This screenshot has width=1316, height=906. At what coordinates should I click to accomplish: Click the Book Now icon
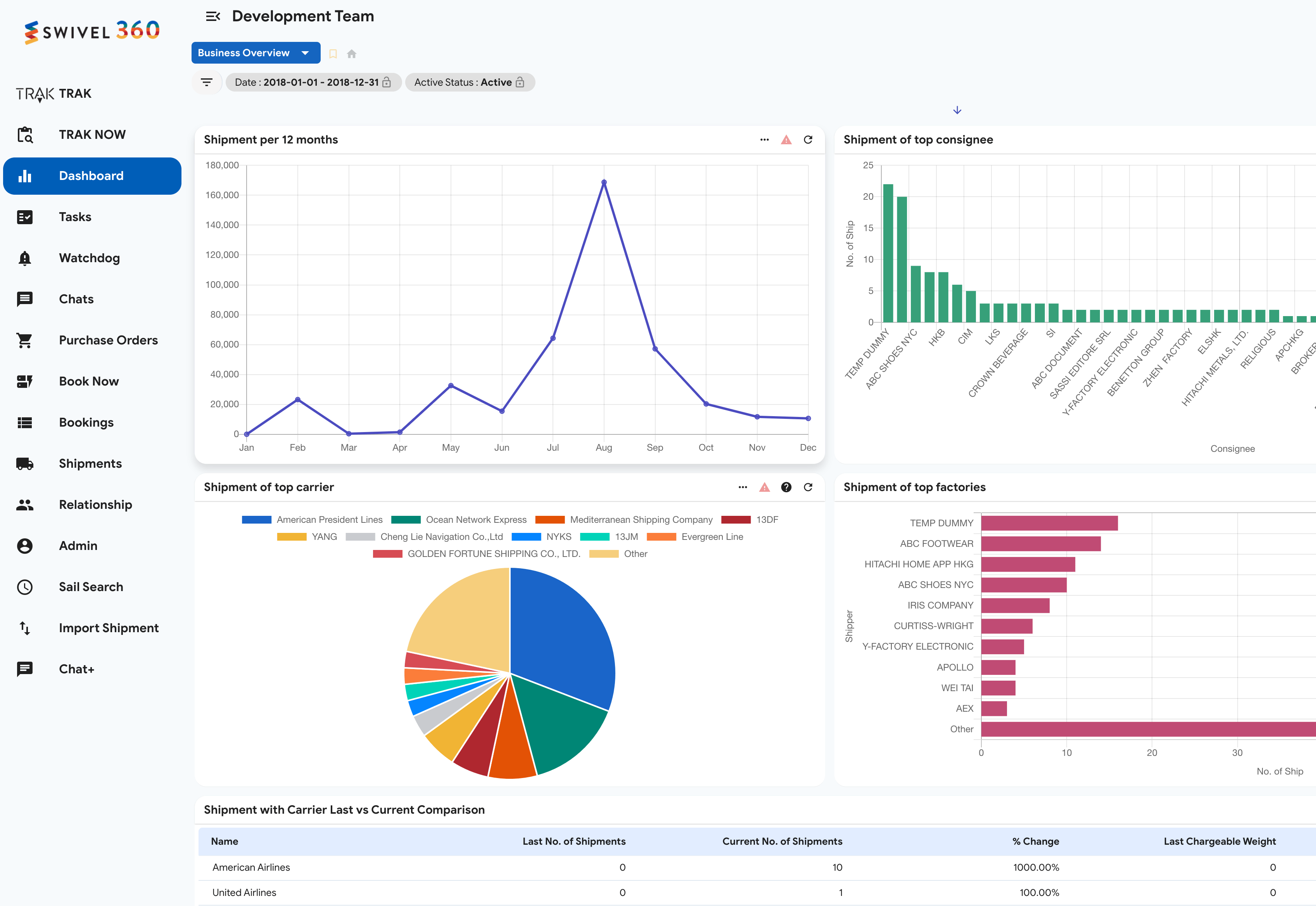point(24,382)
